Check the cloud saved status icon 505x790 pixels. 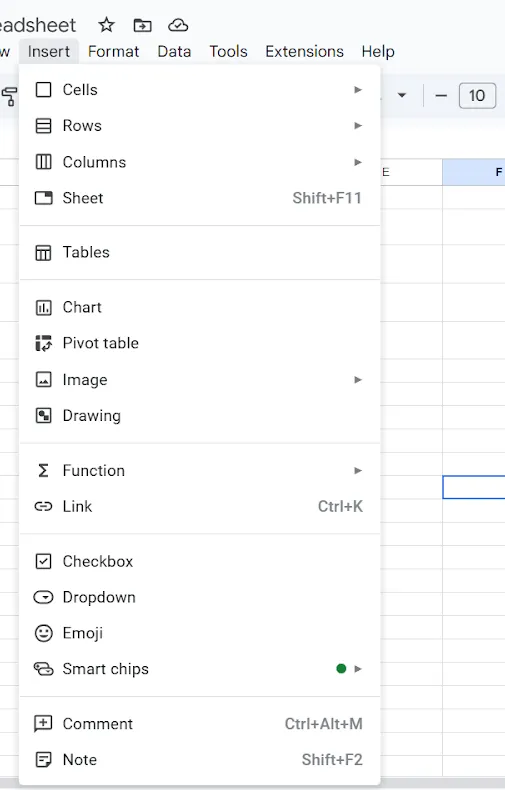coord(178,25)
